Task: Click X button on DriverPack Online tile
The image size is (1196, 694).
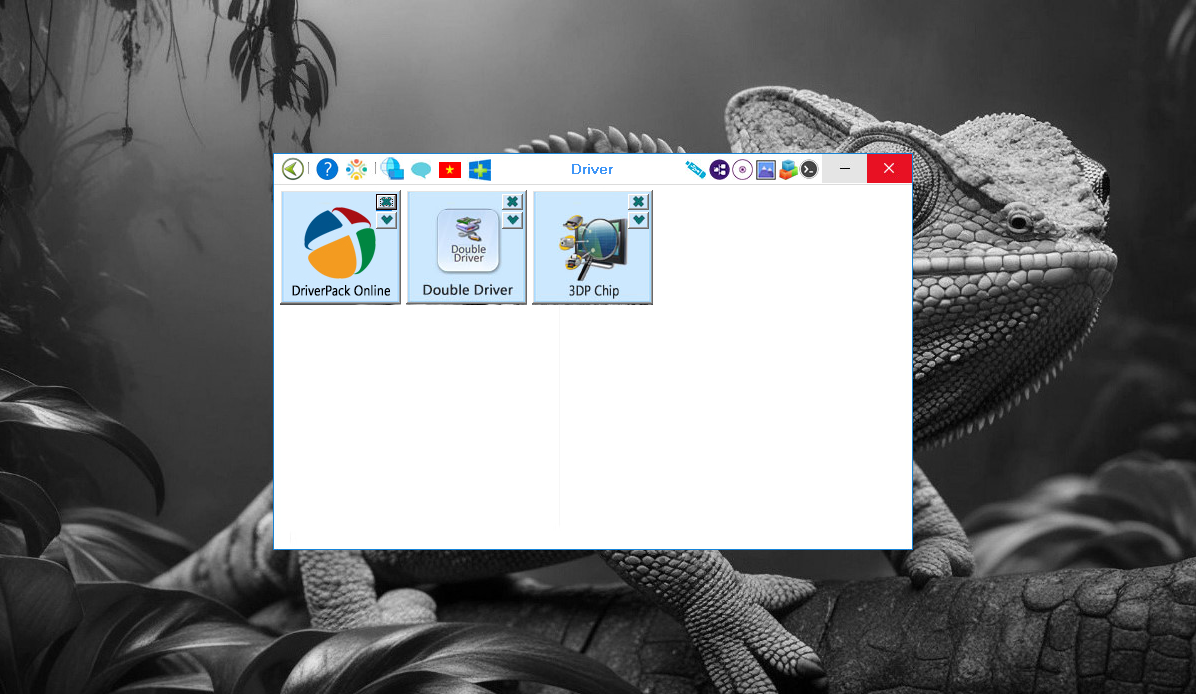Action: [x=386, y=202]
